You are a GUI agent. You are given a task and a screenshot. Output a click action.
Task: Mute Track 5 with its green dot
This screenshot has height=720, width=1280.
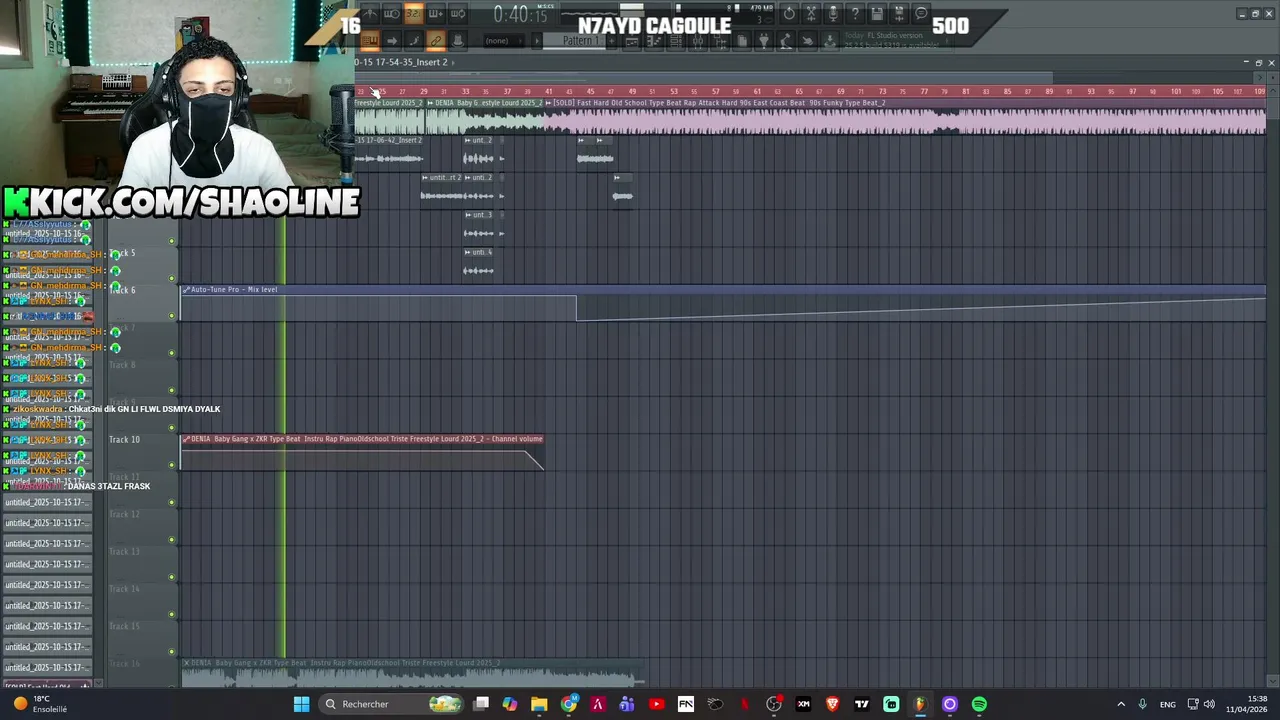click(x=172, y=278)
